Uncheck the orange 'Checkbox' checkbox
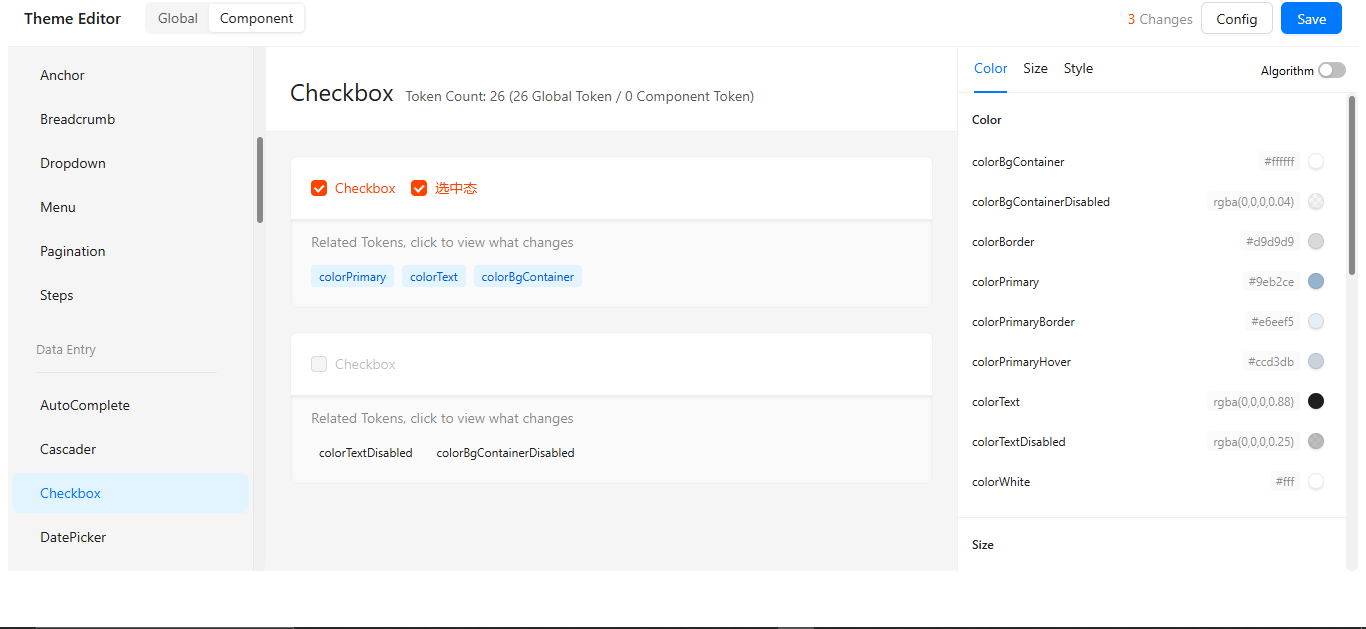Viewport: 1366px width, 629px height. coord(319,188)
